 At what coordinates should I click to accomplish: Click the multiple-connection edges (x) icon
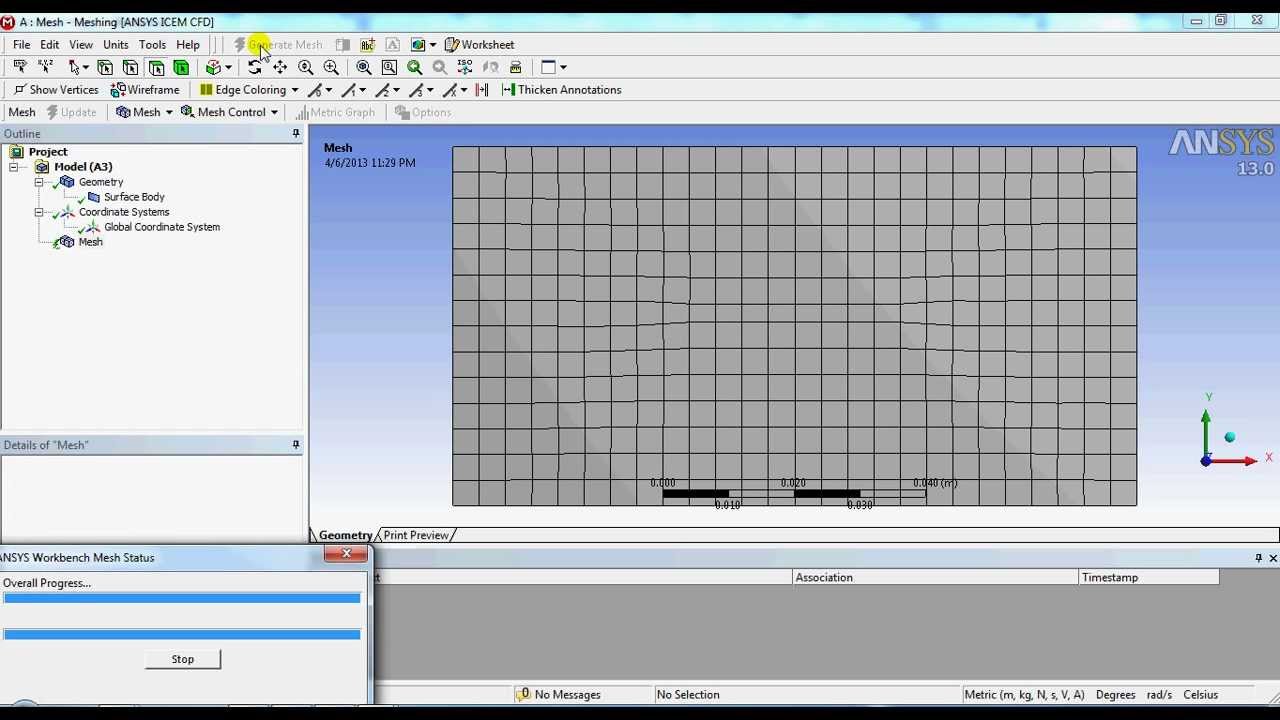click(x=450, y=90)
